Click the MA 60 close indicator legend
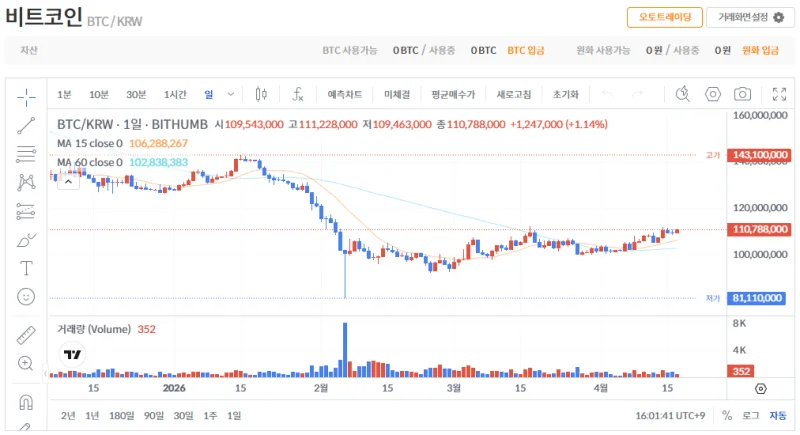 coord(90,162)
